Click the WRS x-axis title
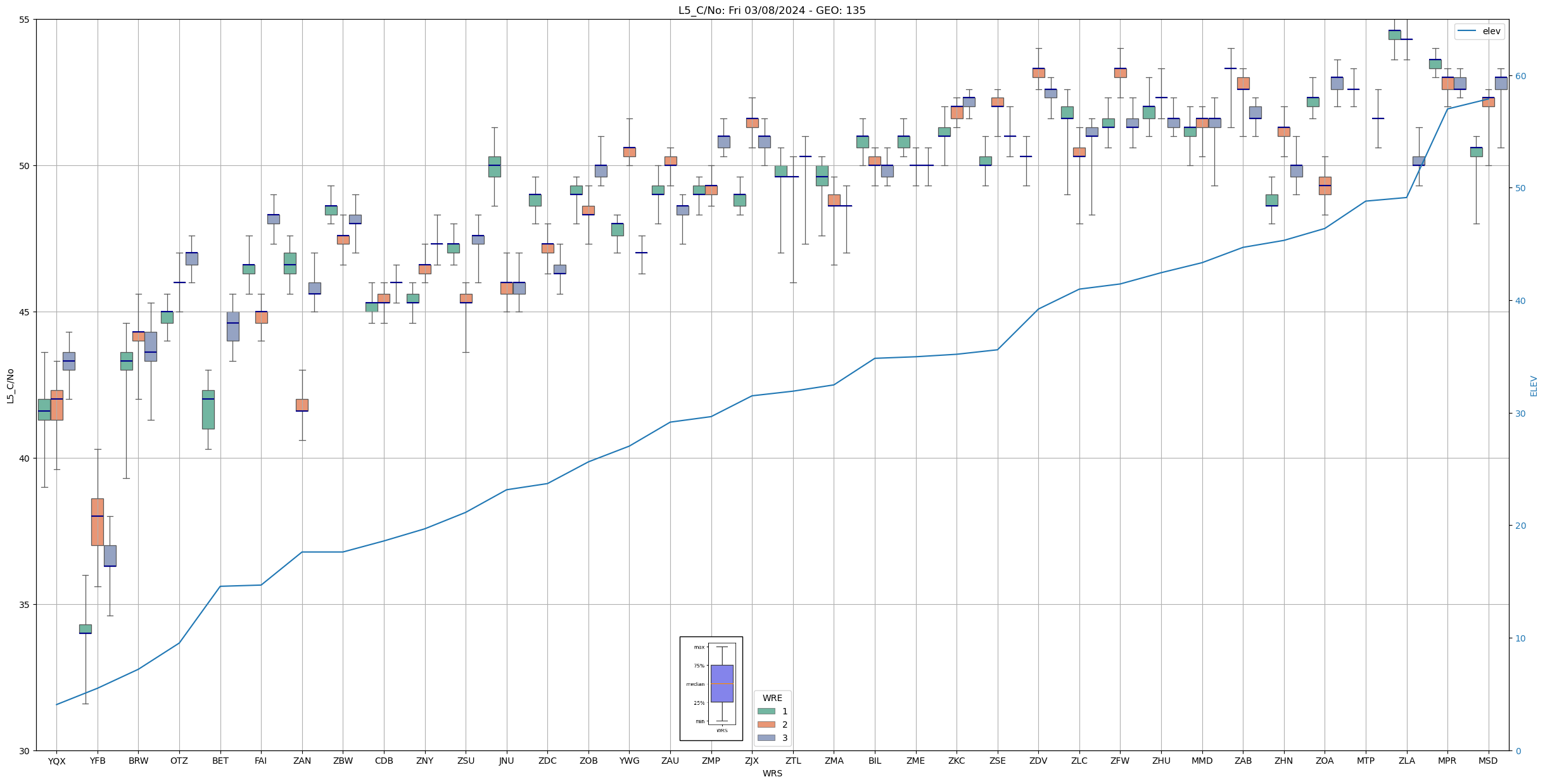The height and width of the screenshot is (784, 1545). coord(772,773)
